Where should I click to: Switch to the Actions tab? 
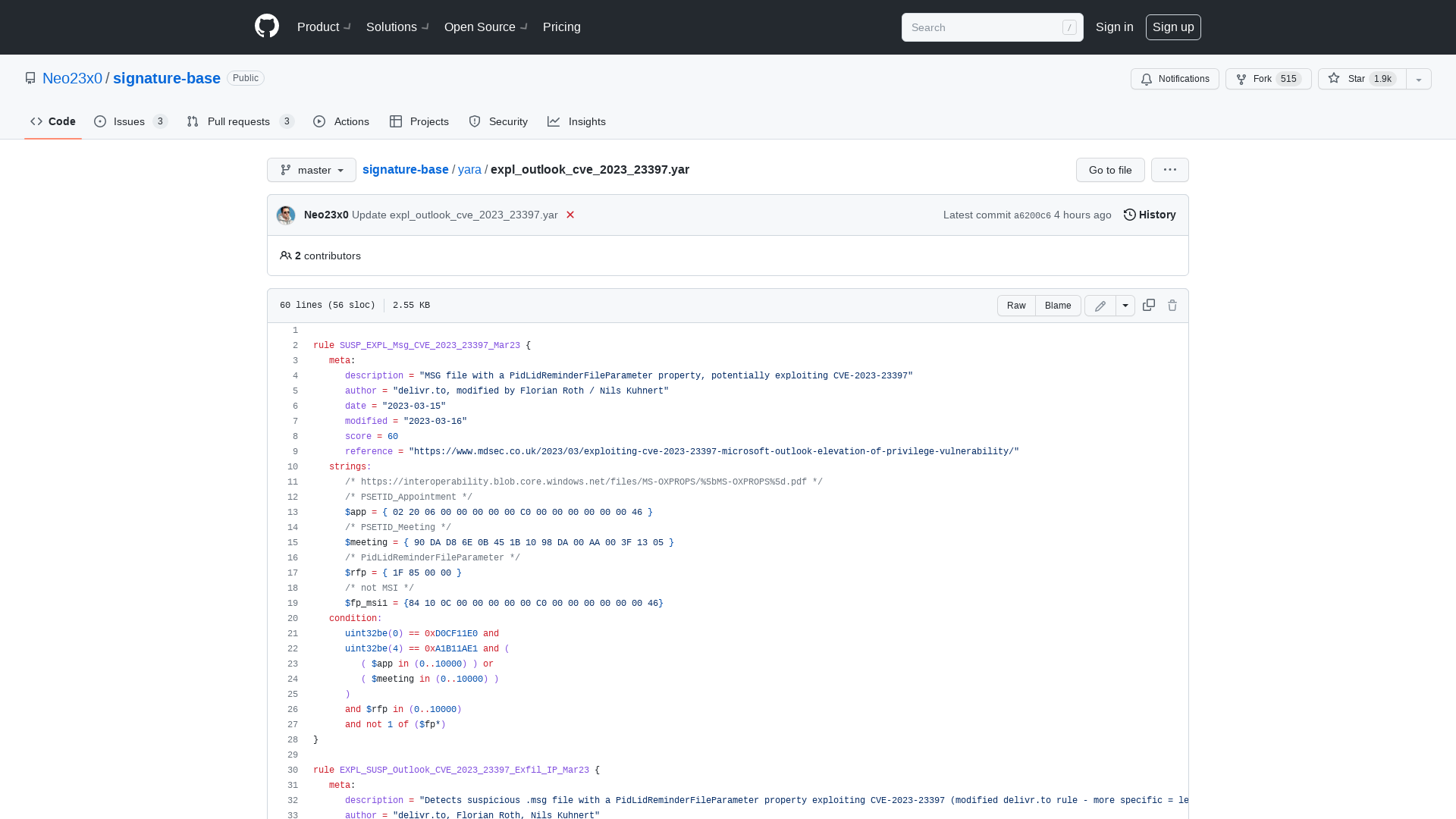coord(341,121)
